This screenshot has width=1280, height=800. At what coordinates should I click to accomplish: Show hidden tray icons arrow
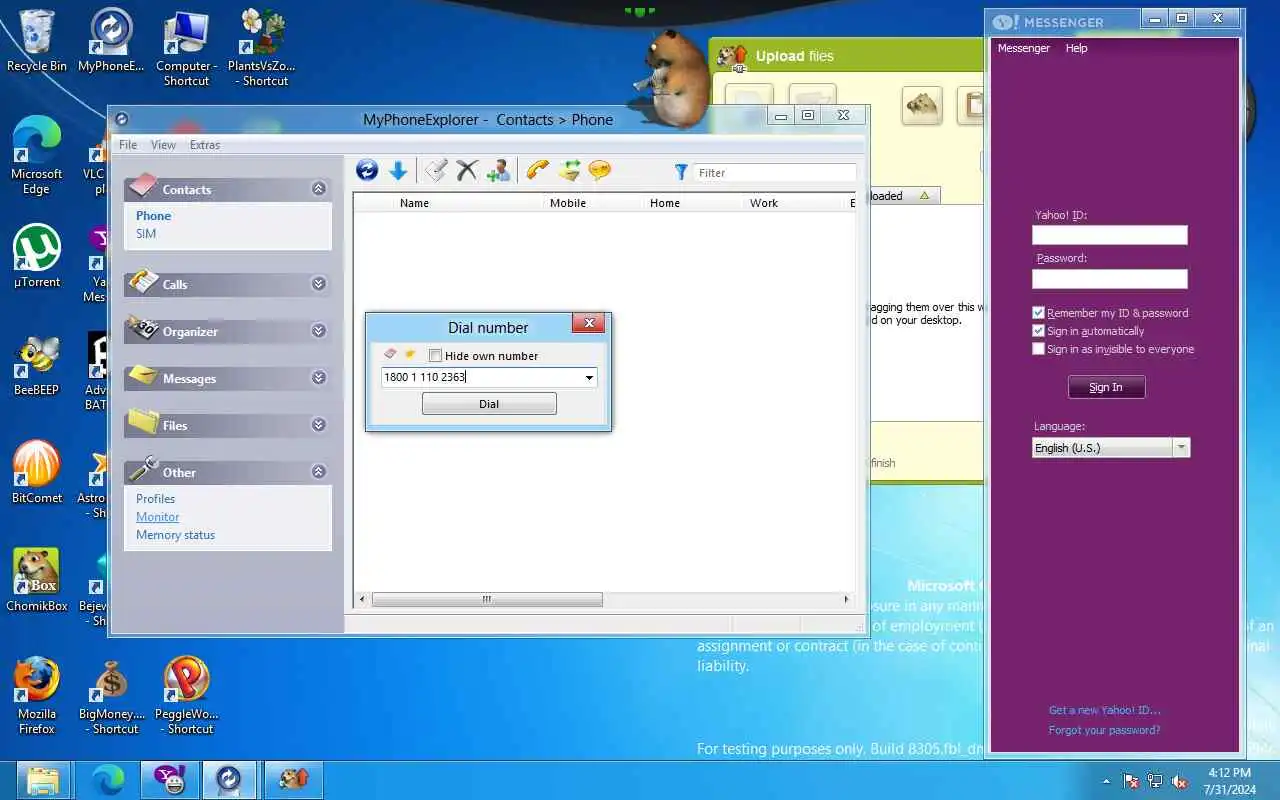(x=1106, y=781)
